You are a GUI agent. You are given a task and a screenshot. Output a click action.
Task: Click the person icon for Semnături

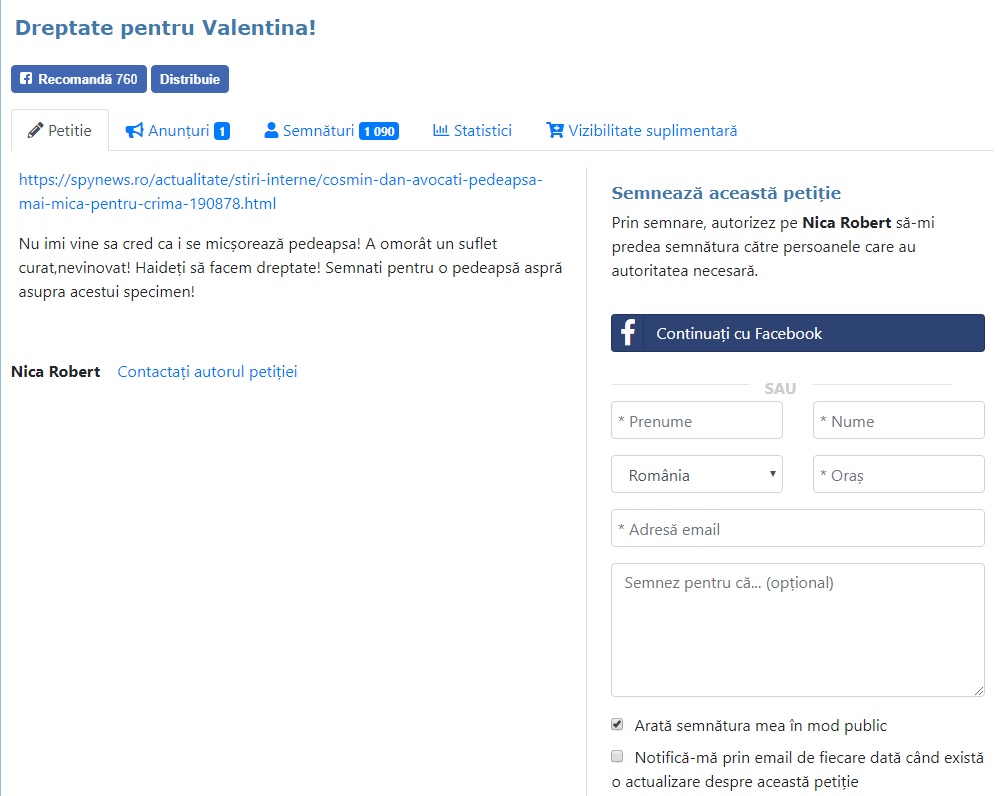pyautogui.click(x=270, y=131)
